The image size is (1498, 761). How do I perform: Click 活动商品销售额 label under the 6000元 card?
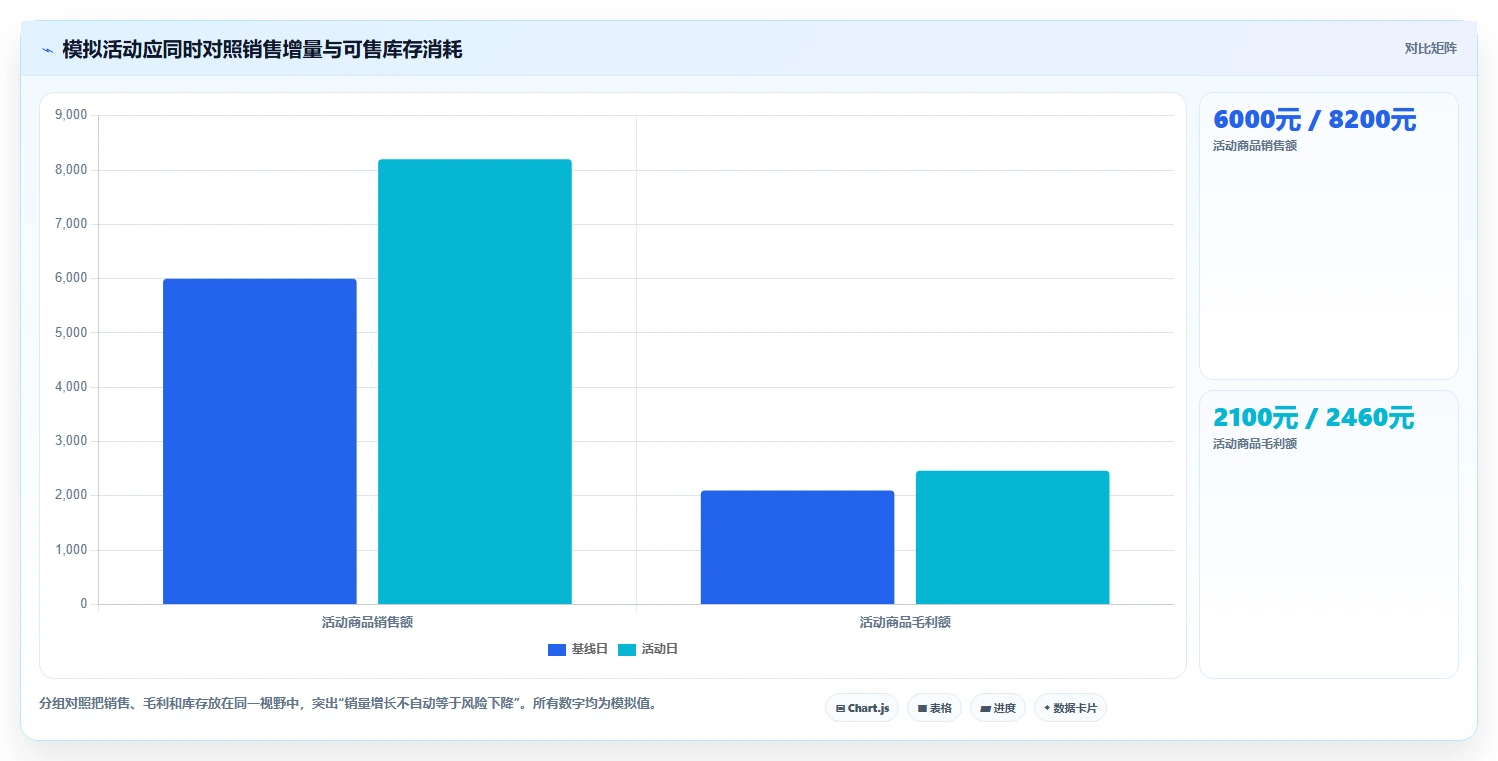[1255, 146]
